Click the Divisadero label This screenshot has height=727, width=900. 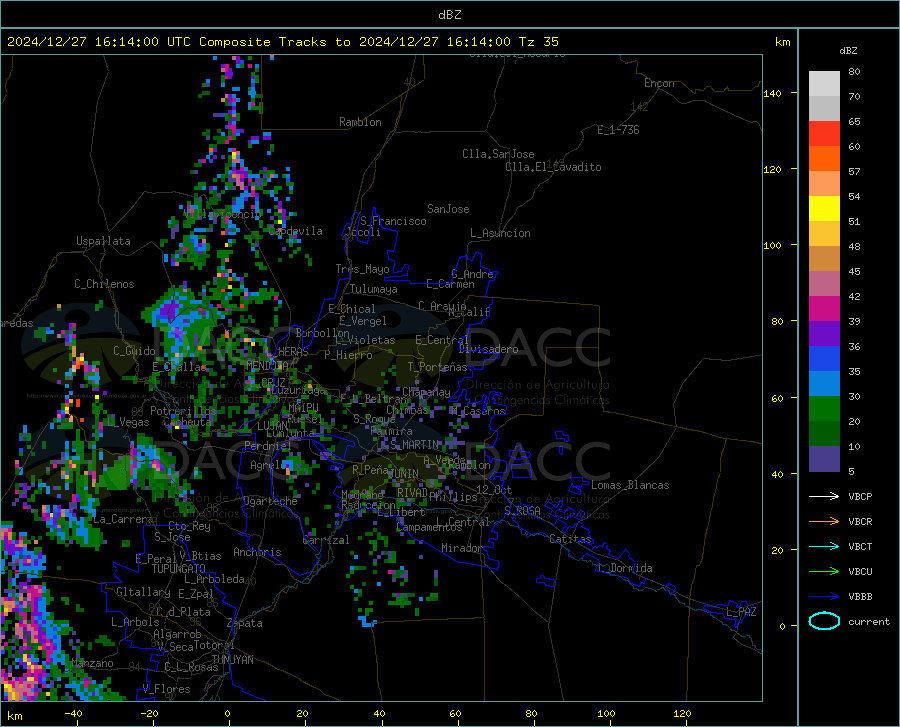pyautogui.click(x=488, y=349)
